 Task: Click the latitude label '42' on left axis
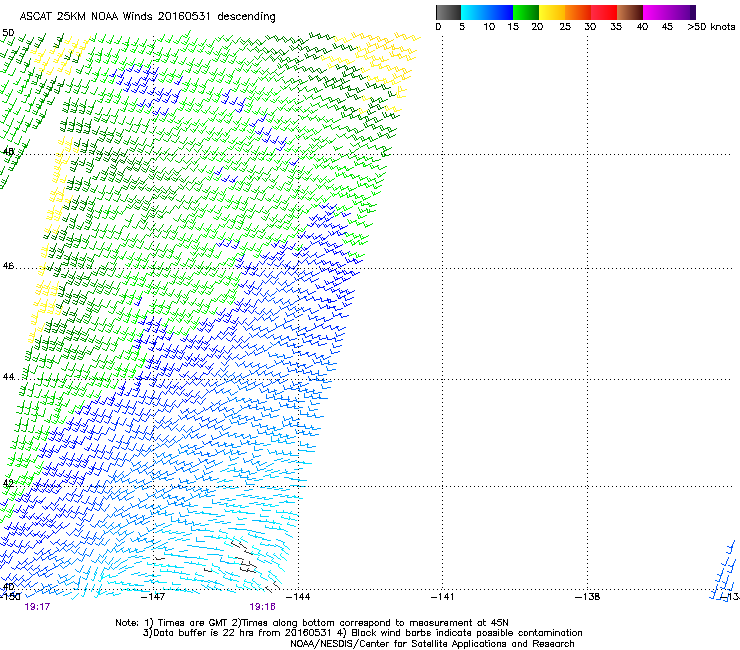[x=8, y=483]
